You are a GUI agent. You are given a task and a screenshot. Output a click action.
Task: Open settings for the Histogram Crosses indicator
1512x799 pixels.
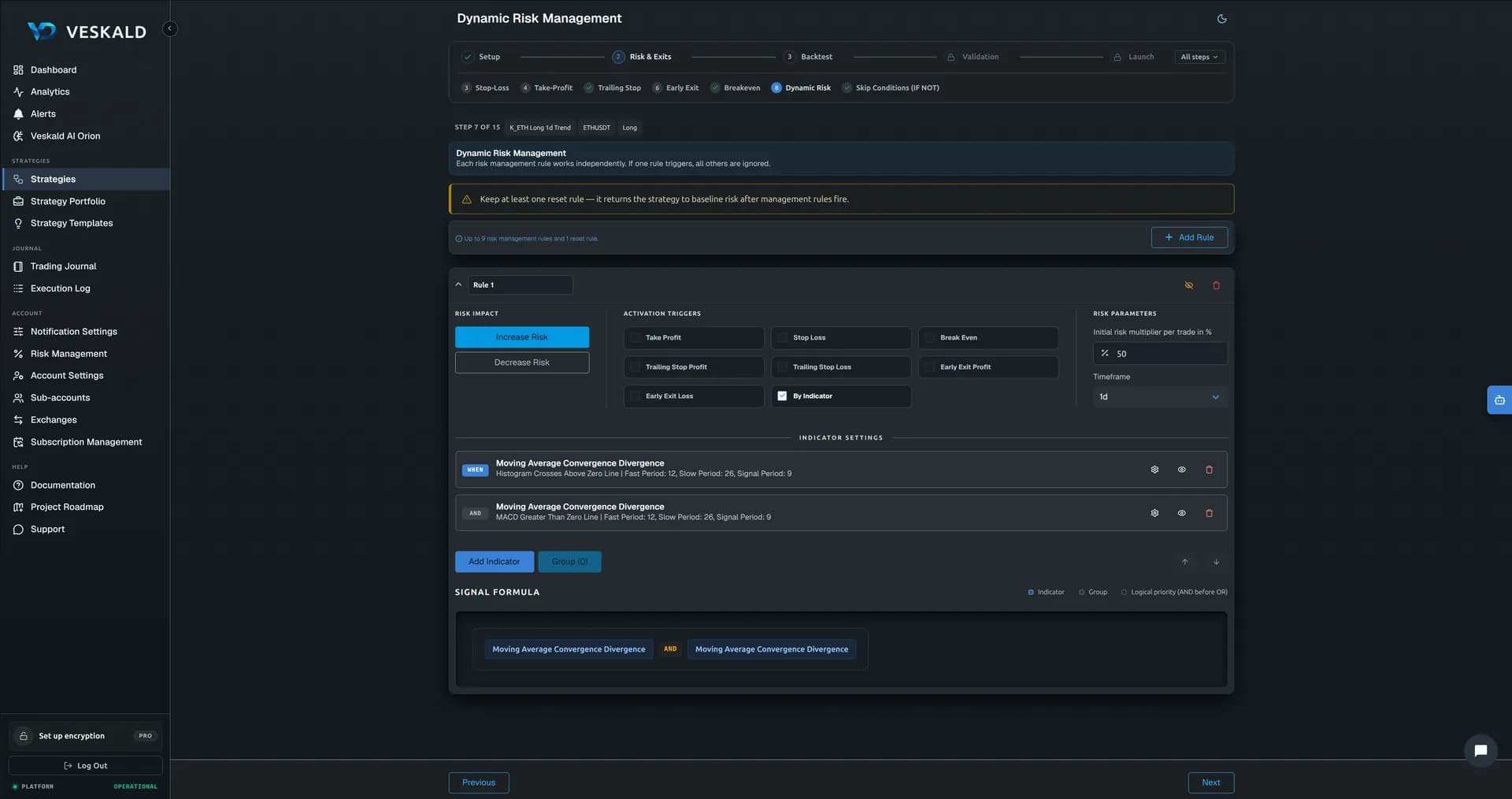tap(1154, 470)
